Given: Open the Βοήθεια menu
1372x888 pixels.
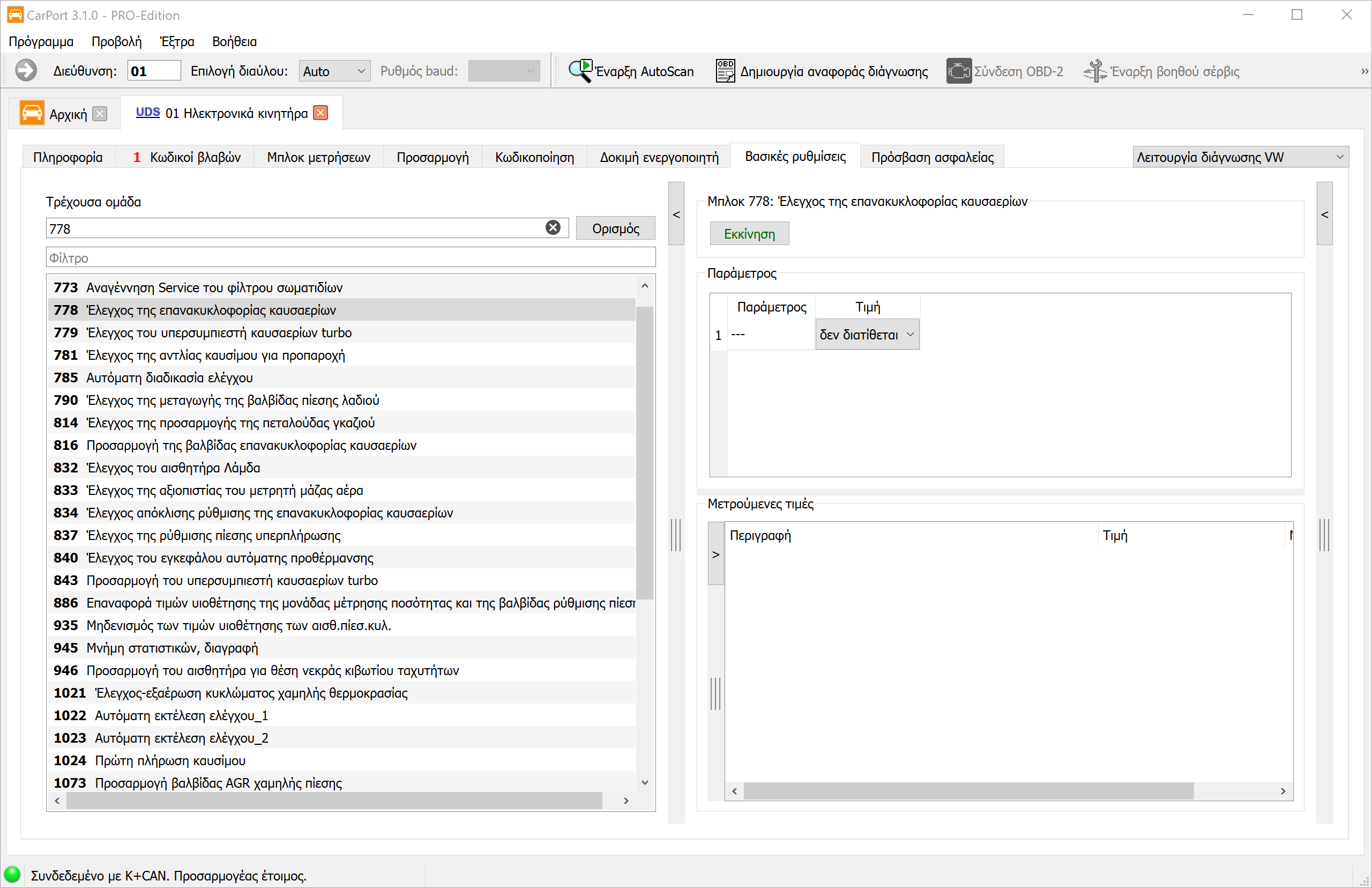Looking at the screenshot, I should pos(234,41).
